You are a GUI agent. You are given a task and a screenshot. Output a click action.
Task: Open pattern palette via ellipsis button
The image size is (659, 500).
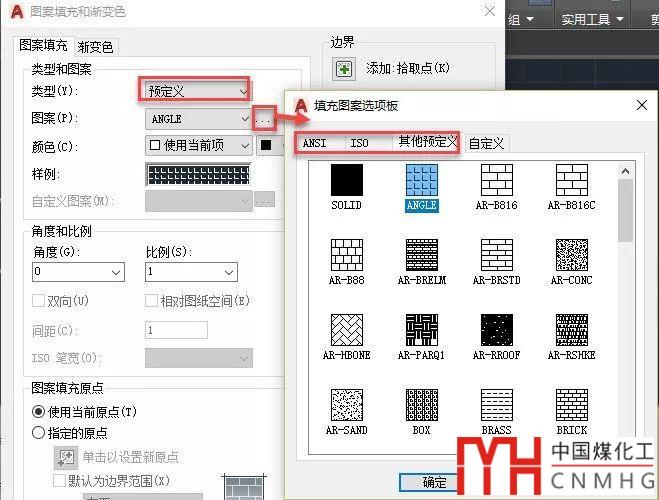[x=264, y=118]
